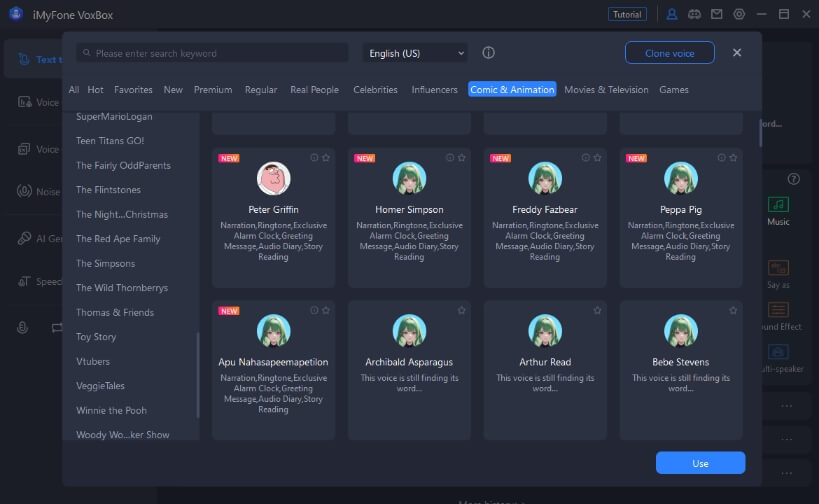The height and width of the screenshot is (504, 819).
Task: Switch to the Favorites tab
Action: [133, 90]
